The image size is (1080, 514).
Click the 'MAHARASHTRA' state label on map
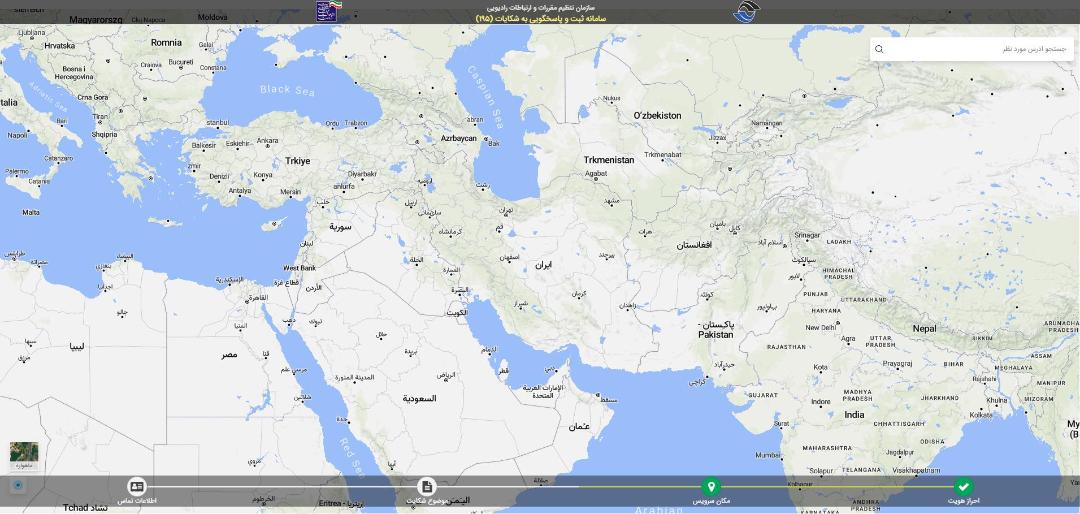pos(827,448)
